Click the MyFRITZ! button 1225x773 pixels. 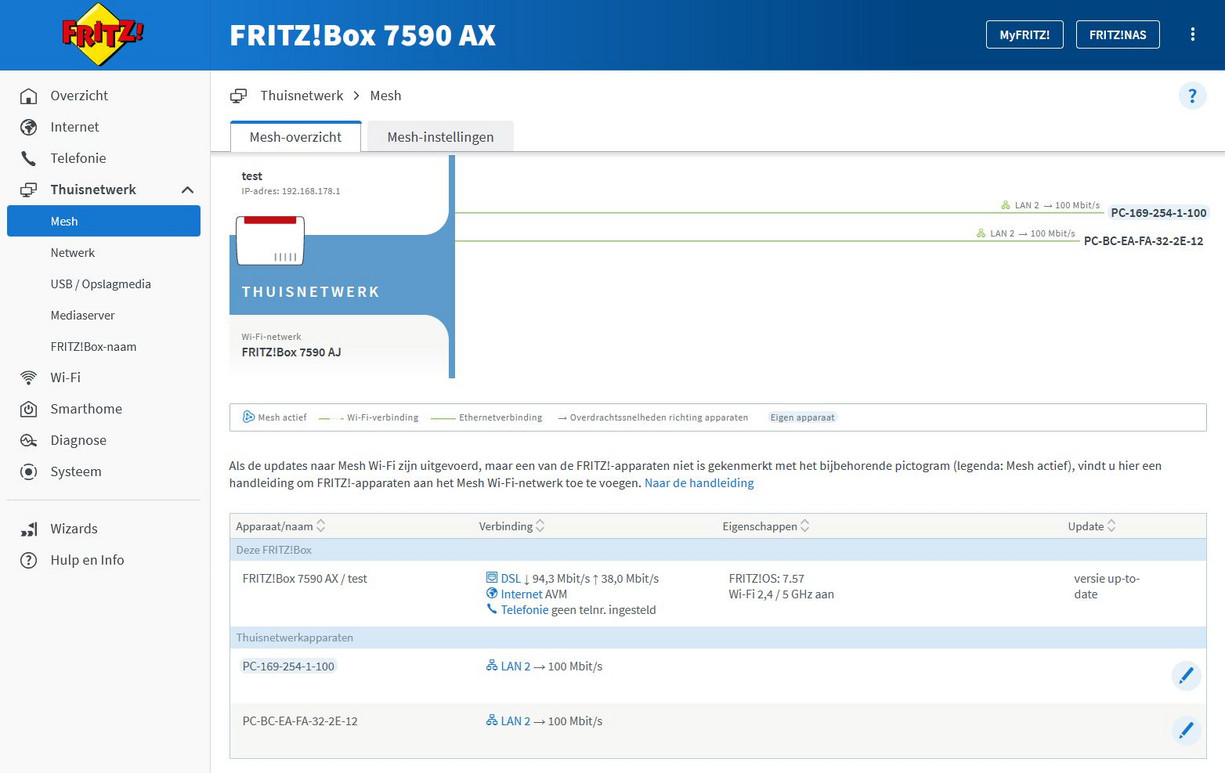1024,34
